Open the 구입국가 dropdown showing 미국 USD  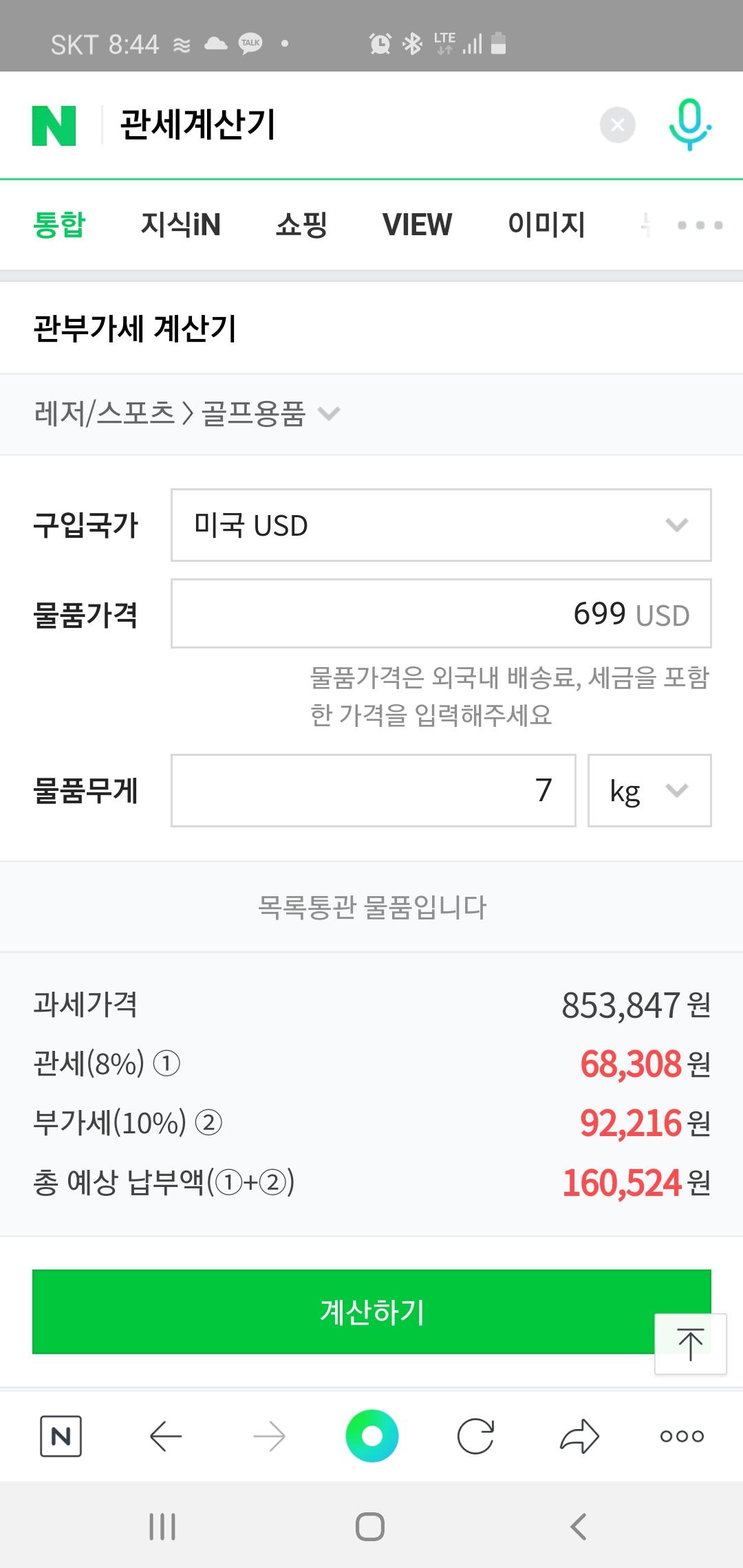[440, 525]
